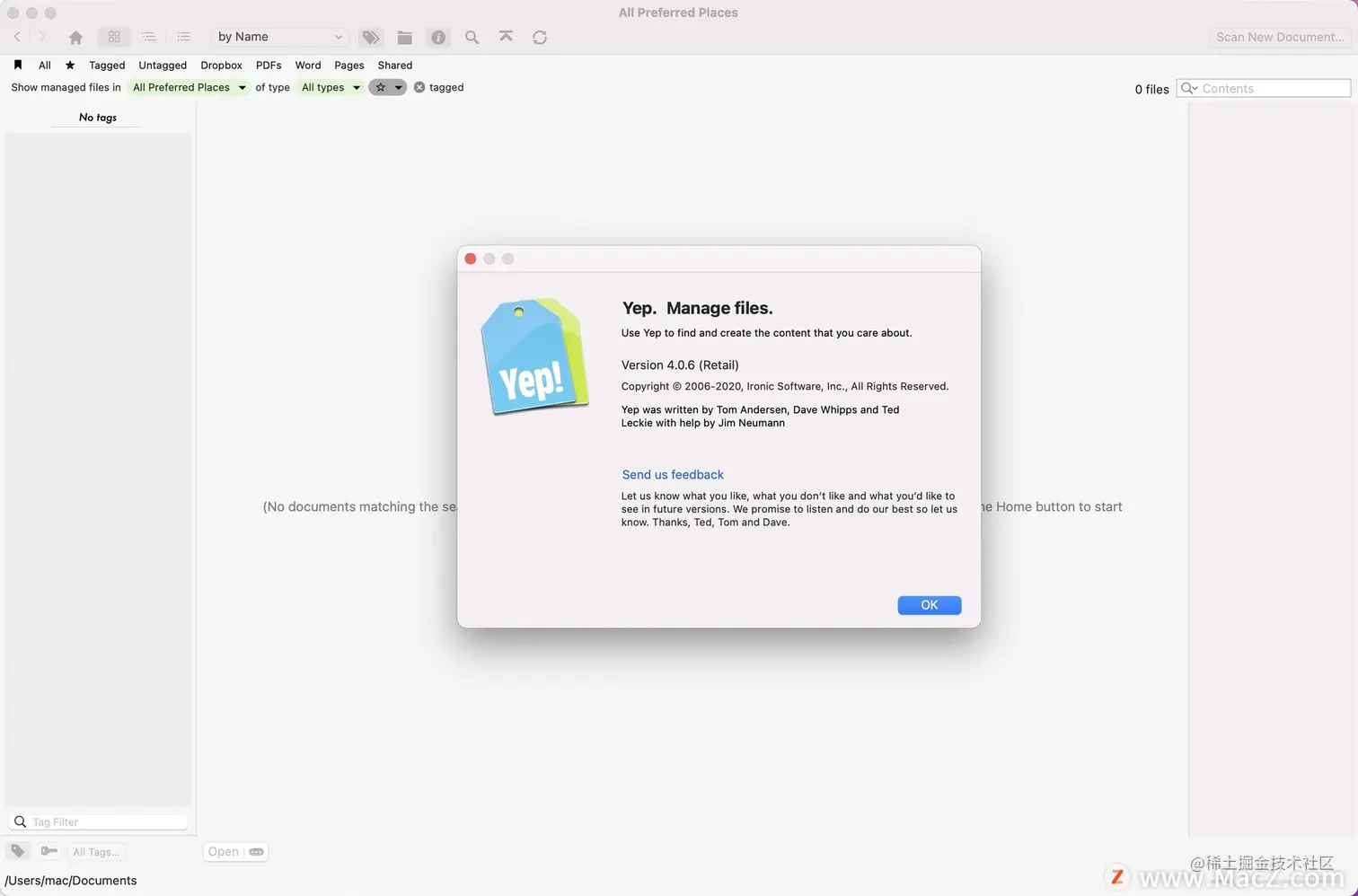Screen dimensions: 1358x896
Task: Open the star rating filter dropdown
Action: pyautogui.click(x=387, y=87)
